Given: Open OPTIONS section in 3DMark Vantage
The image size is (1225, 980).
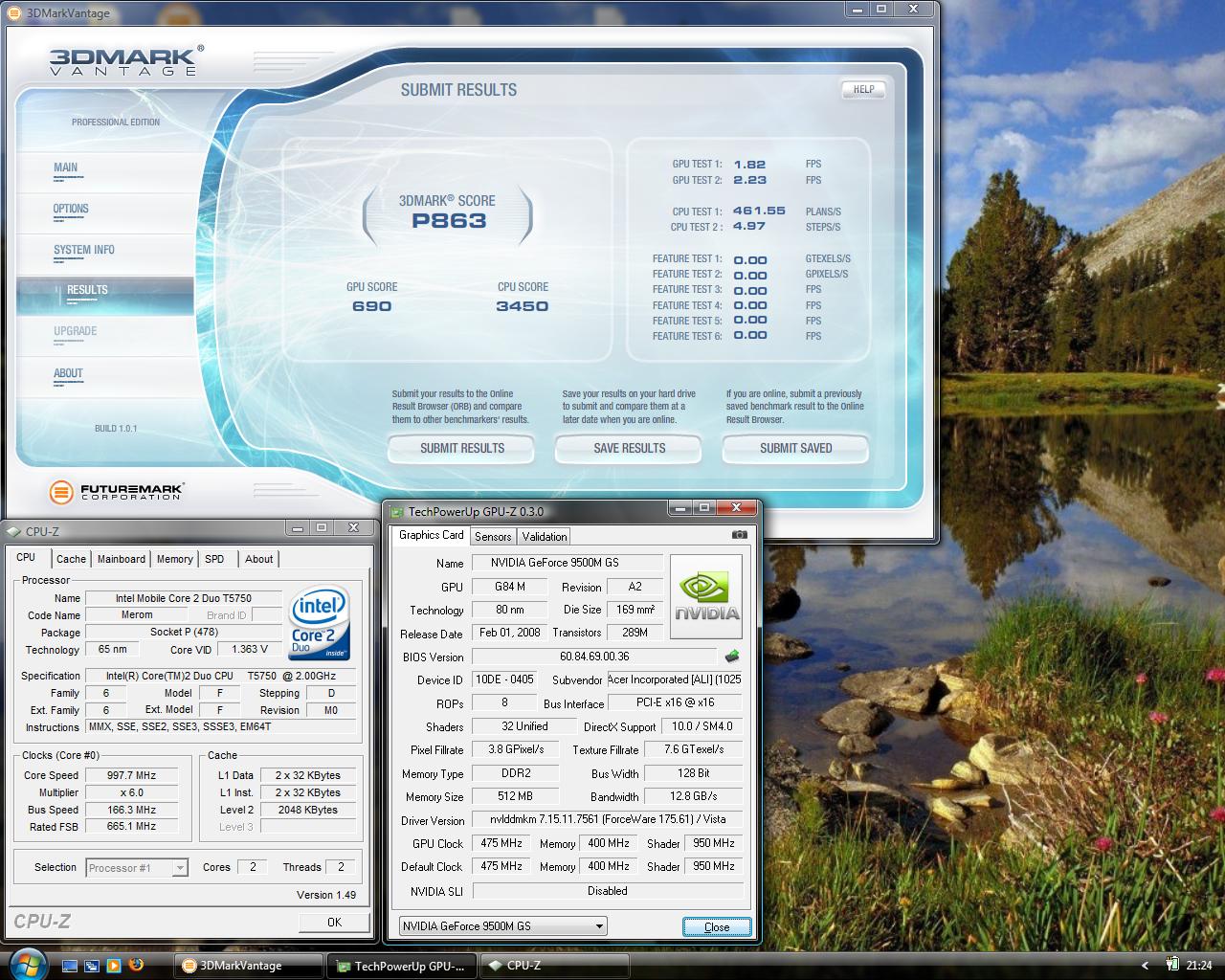Looking at the screenshot, I should coord(71,209).
